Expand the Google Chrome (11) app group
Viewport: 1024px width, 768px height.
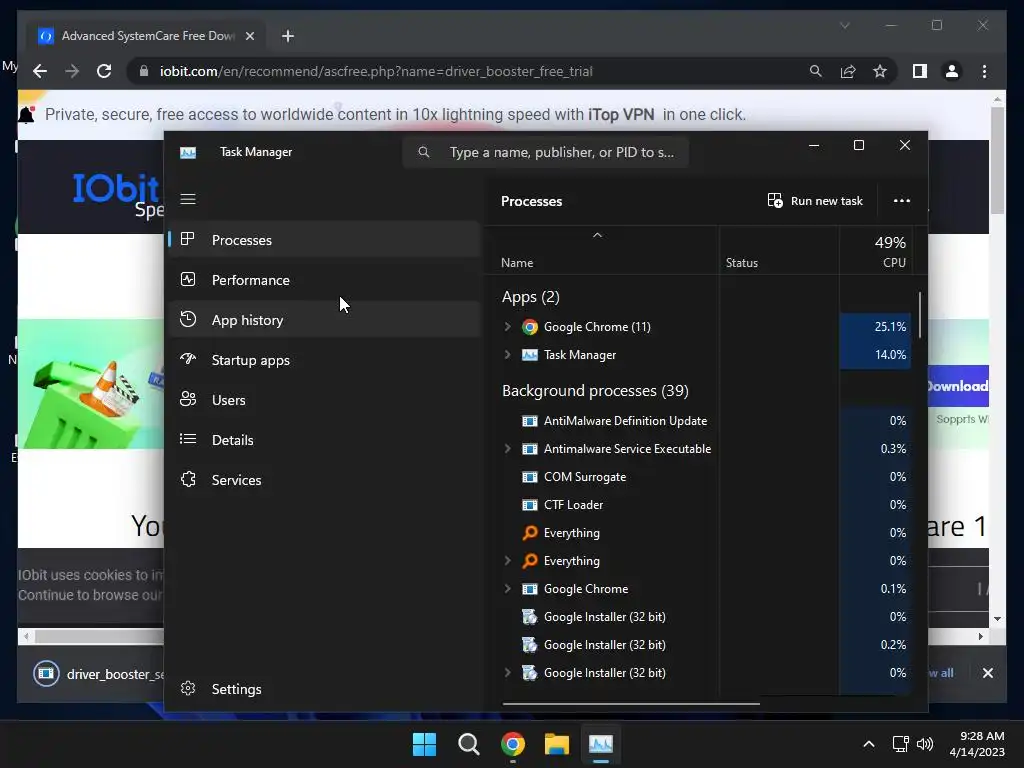(507, 327)
